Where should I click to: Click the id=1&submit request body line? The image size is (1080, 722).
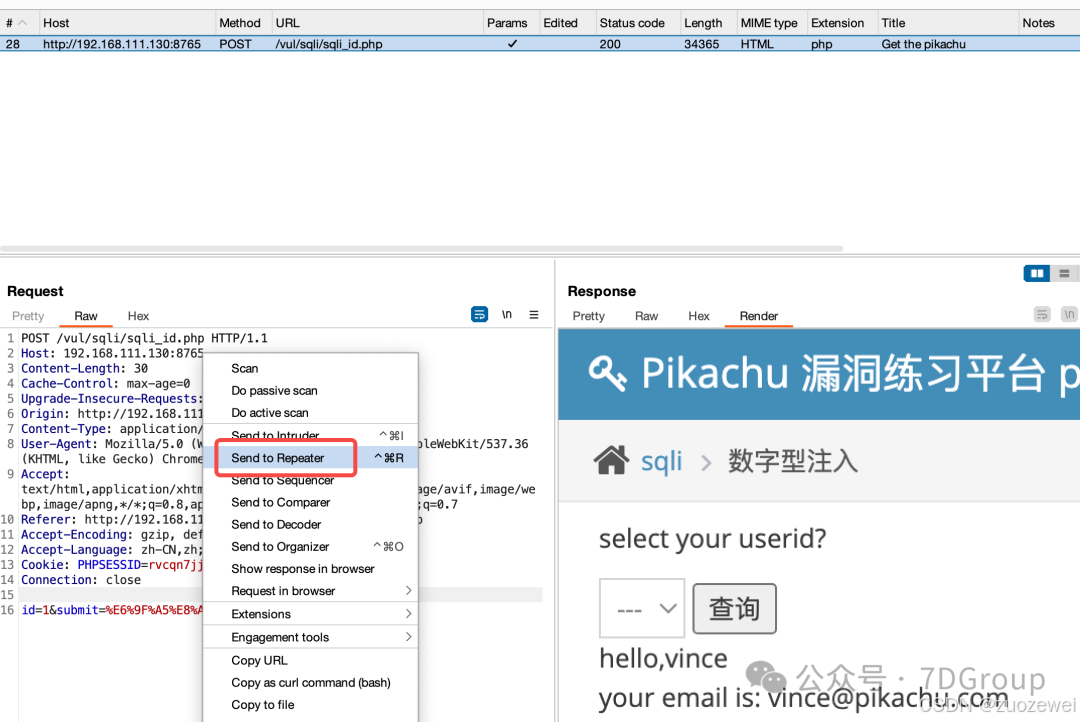[x=112, y=610]
